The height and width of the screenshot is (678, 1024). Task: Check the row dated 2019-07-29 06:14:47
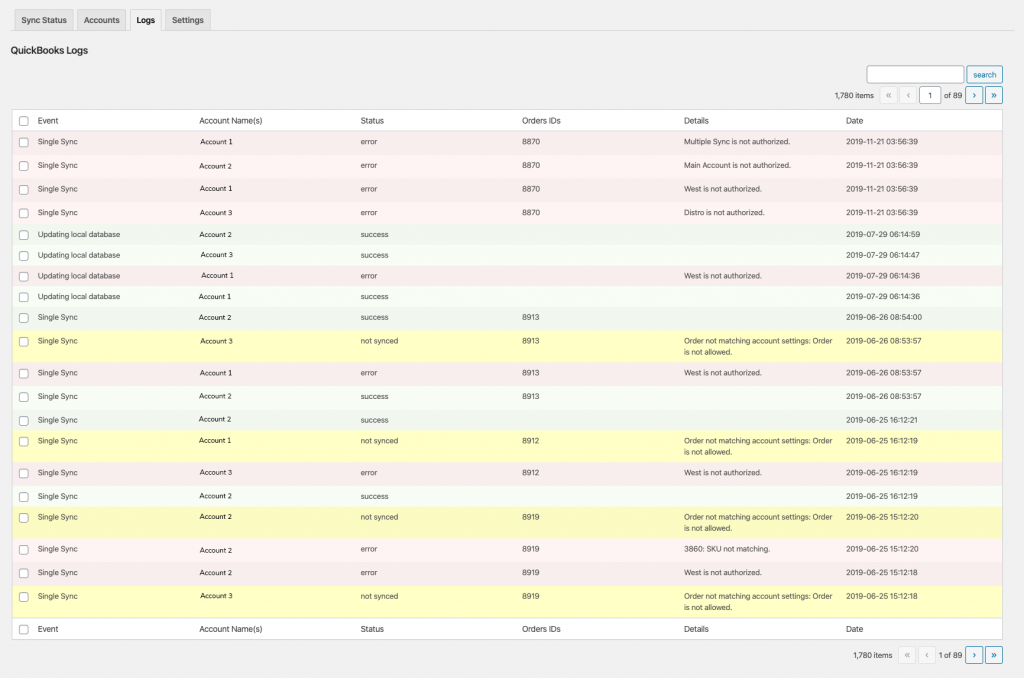point(24,256)
